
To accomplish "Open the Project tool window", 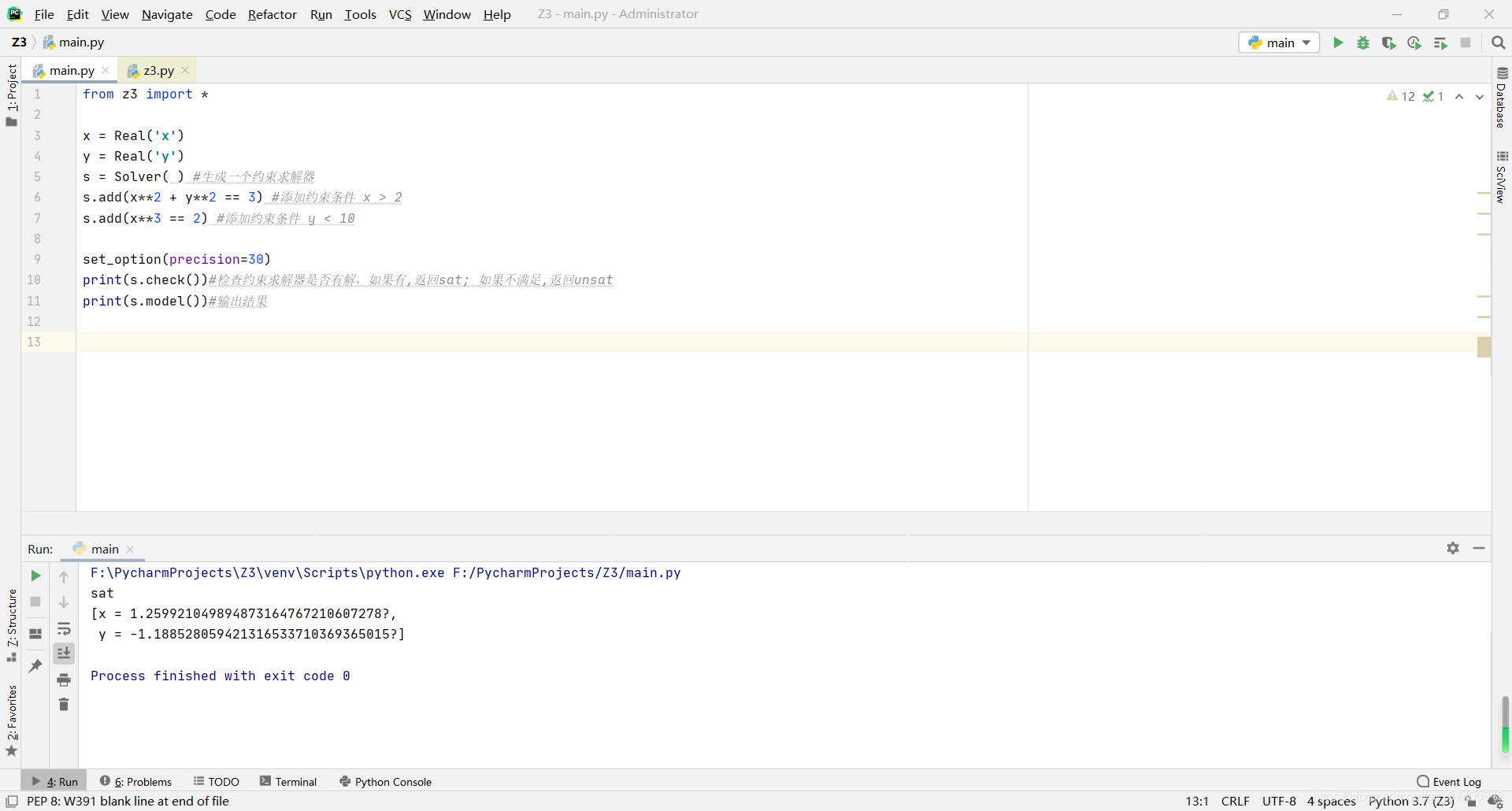I will point(11,94).
